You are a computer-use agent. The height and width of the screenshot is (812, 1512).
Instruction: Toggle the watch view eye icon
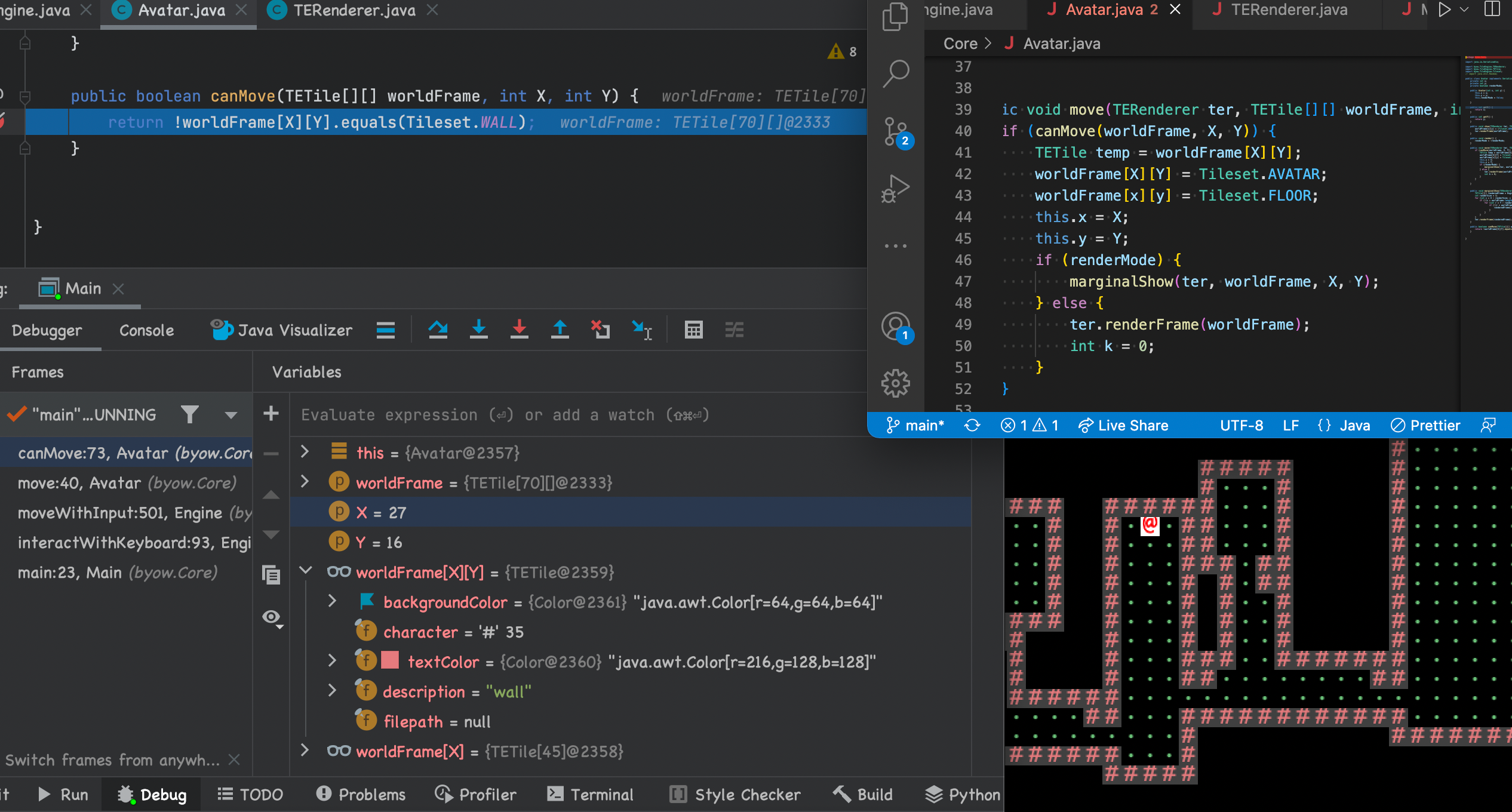point(272,617)
